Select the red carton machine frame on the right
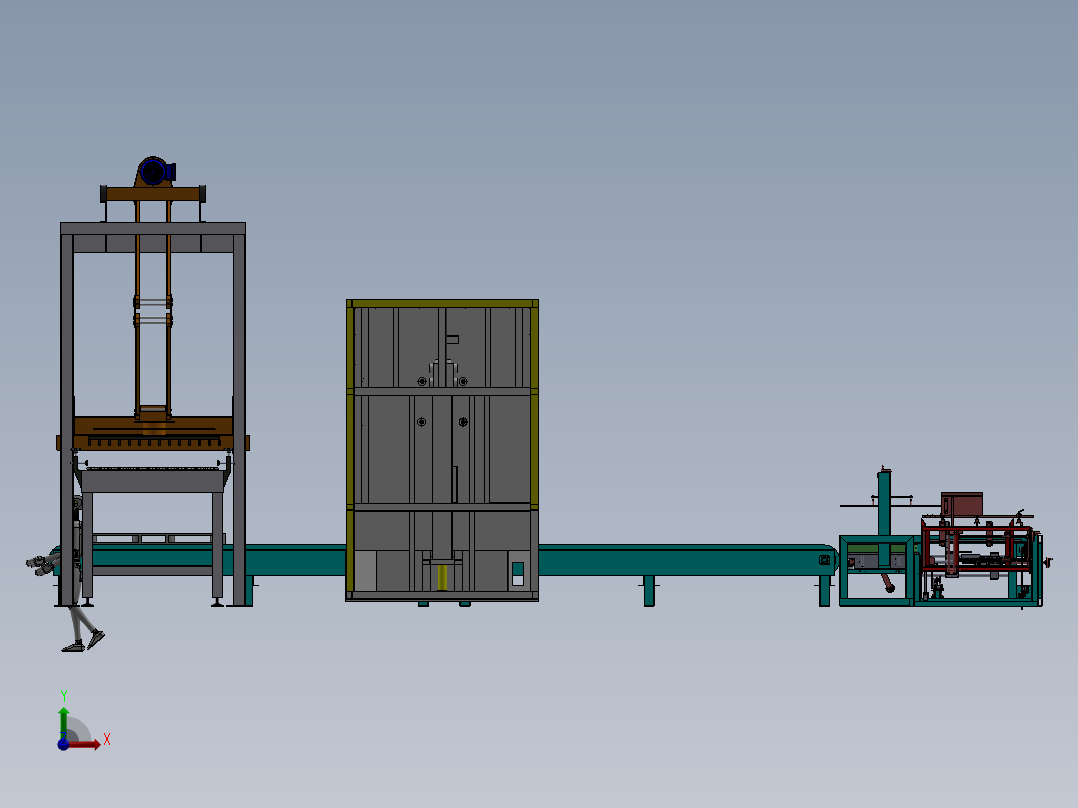 (976, 549)
